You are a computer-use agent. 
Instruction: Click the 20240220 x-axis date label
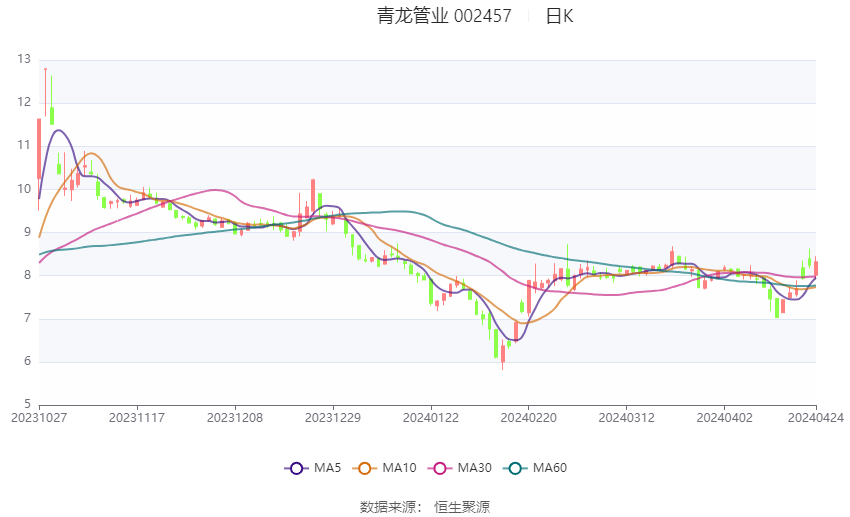tap(529, 418)
